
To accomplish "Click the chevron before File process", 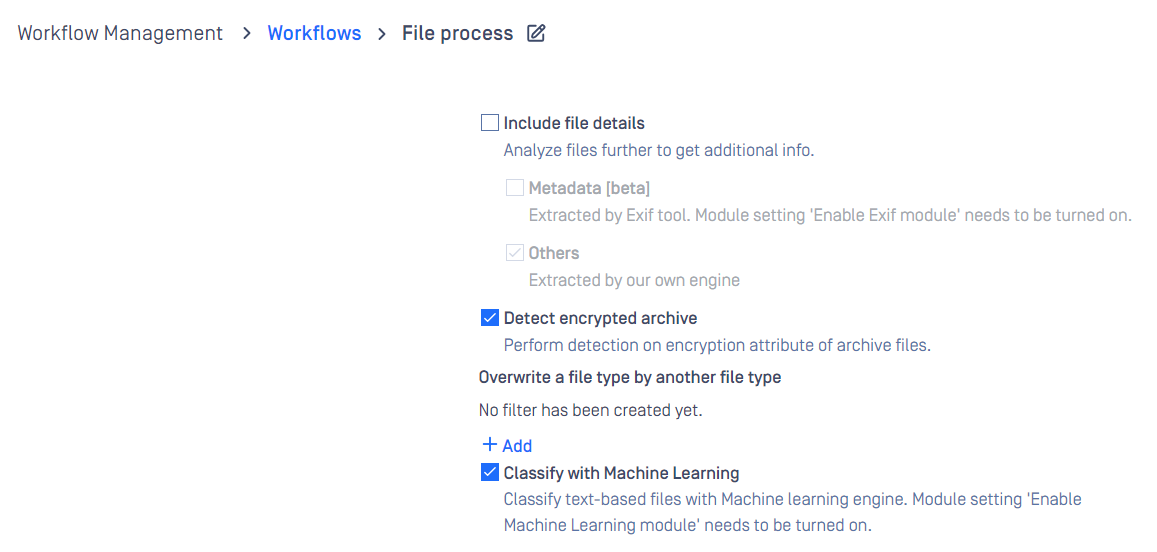I will tap(381, 34).
